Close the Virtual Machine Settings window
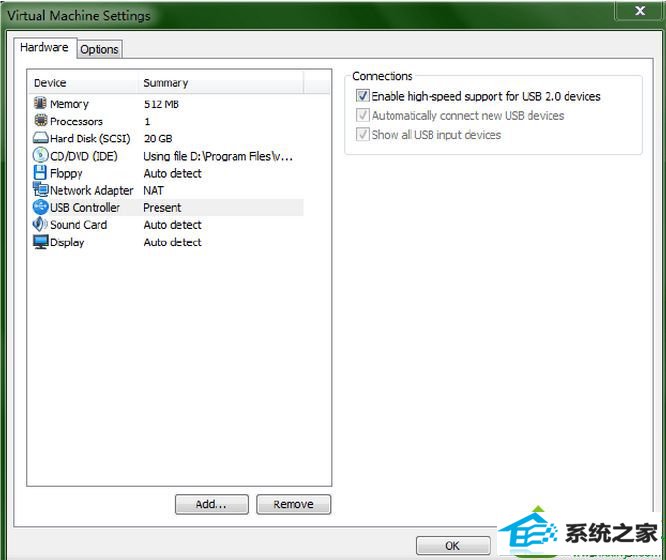The image size is (666, 560). point(640,11)
